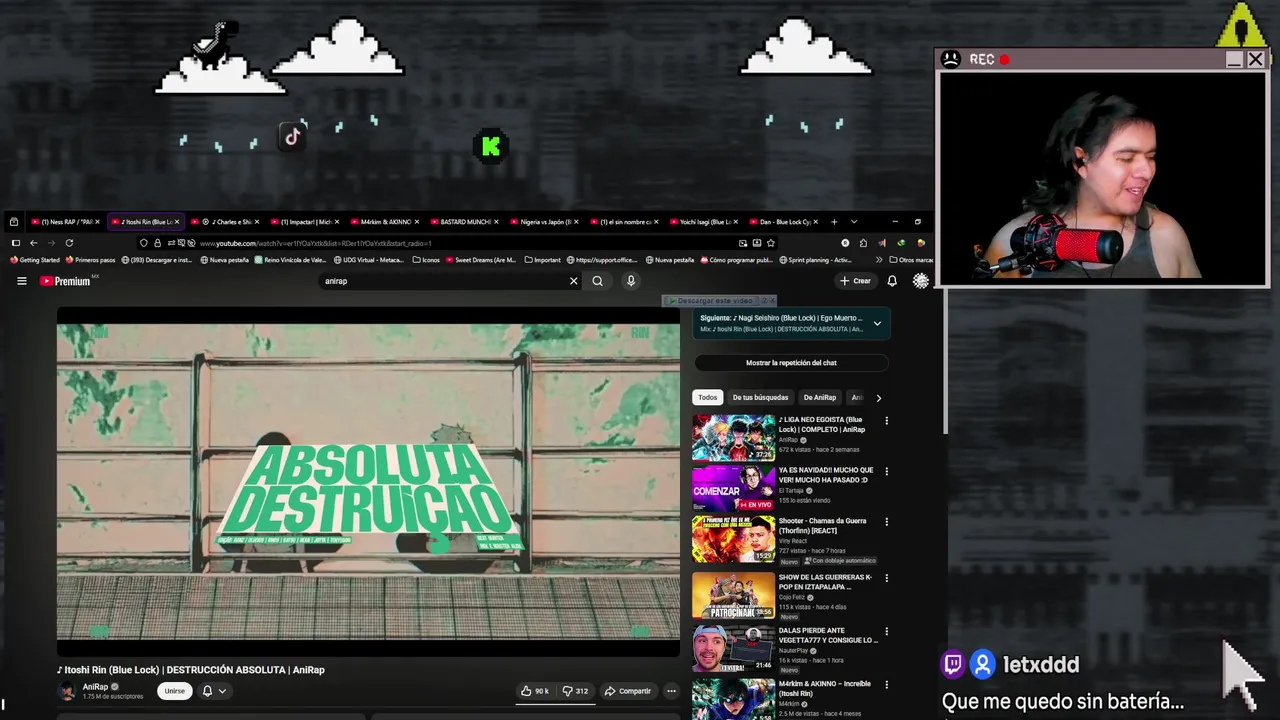Click the 'Unirse' join button
Viewport: 1280px width, 720px height.
(174, 691)
